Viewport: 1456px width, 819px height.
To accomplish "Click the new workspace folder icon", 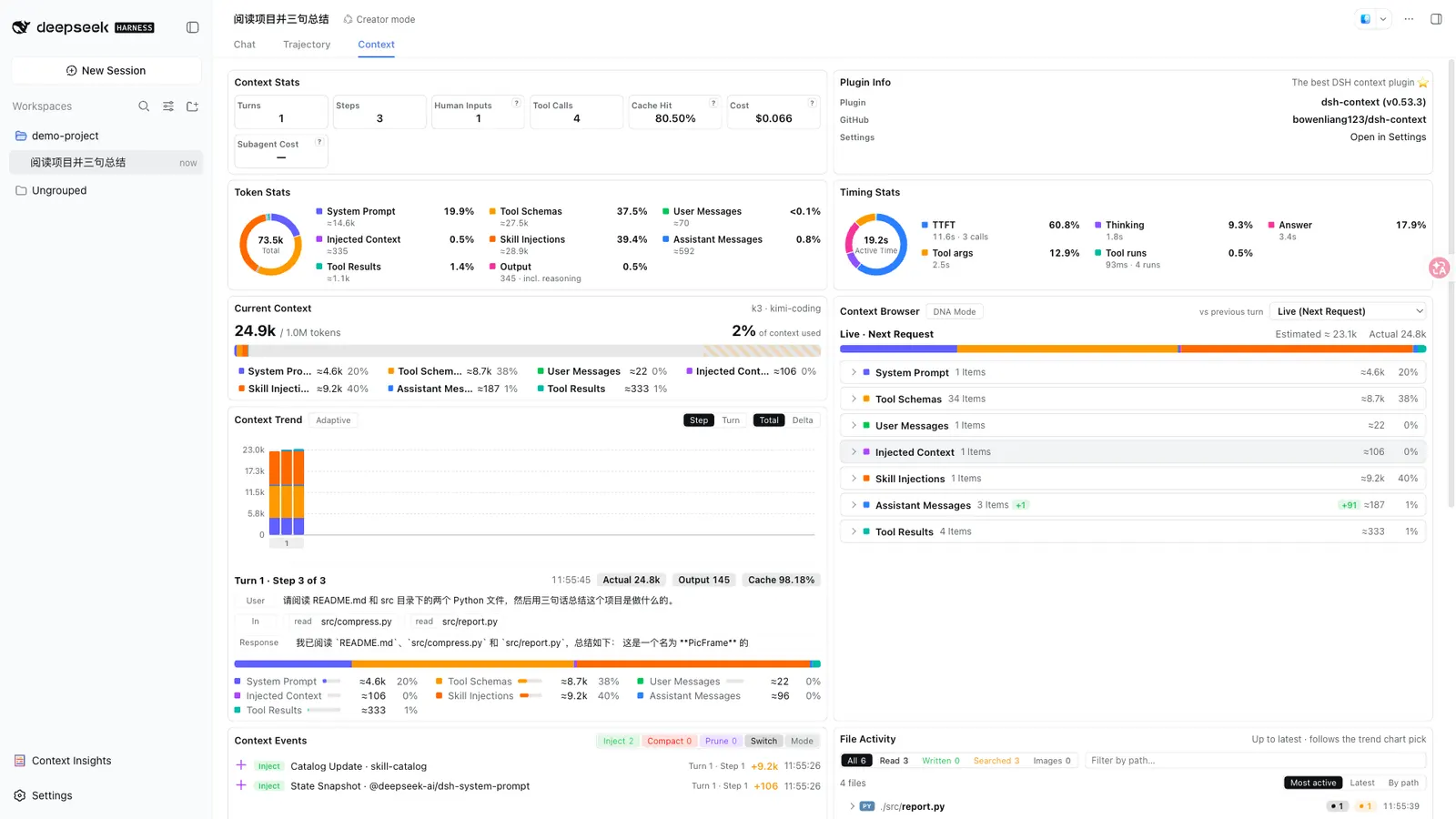I will point(192,106).
